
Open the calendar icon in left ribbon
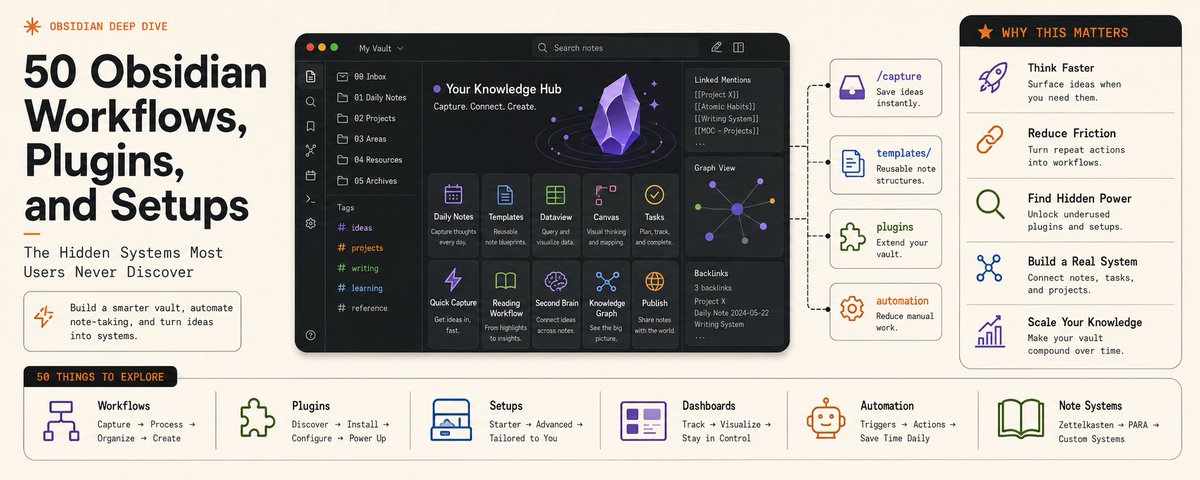click(x=311, y=175)
